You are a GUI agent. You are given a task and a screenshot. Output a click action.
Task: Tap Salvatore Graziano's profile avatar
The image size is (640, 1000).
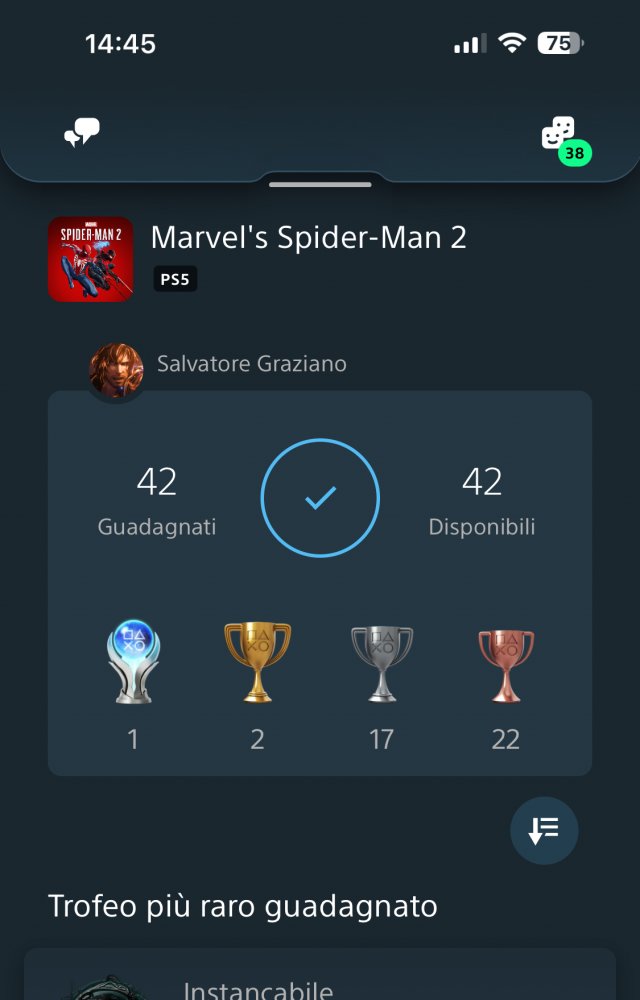pos(115,370)
